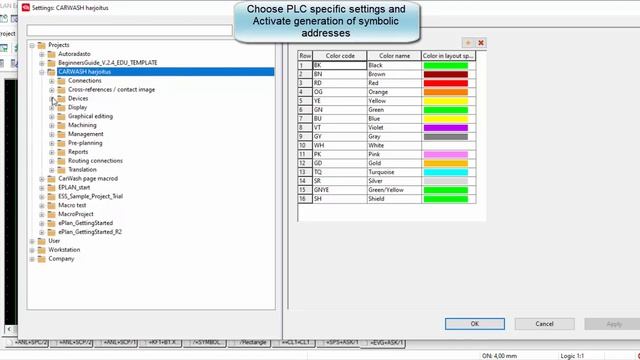Click the 'White' color name cell
The image size is (640, 360).
click(x=394, y=145)
